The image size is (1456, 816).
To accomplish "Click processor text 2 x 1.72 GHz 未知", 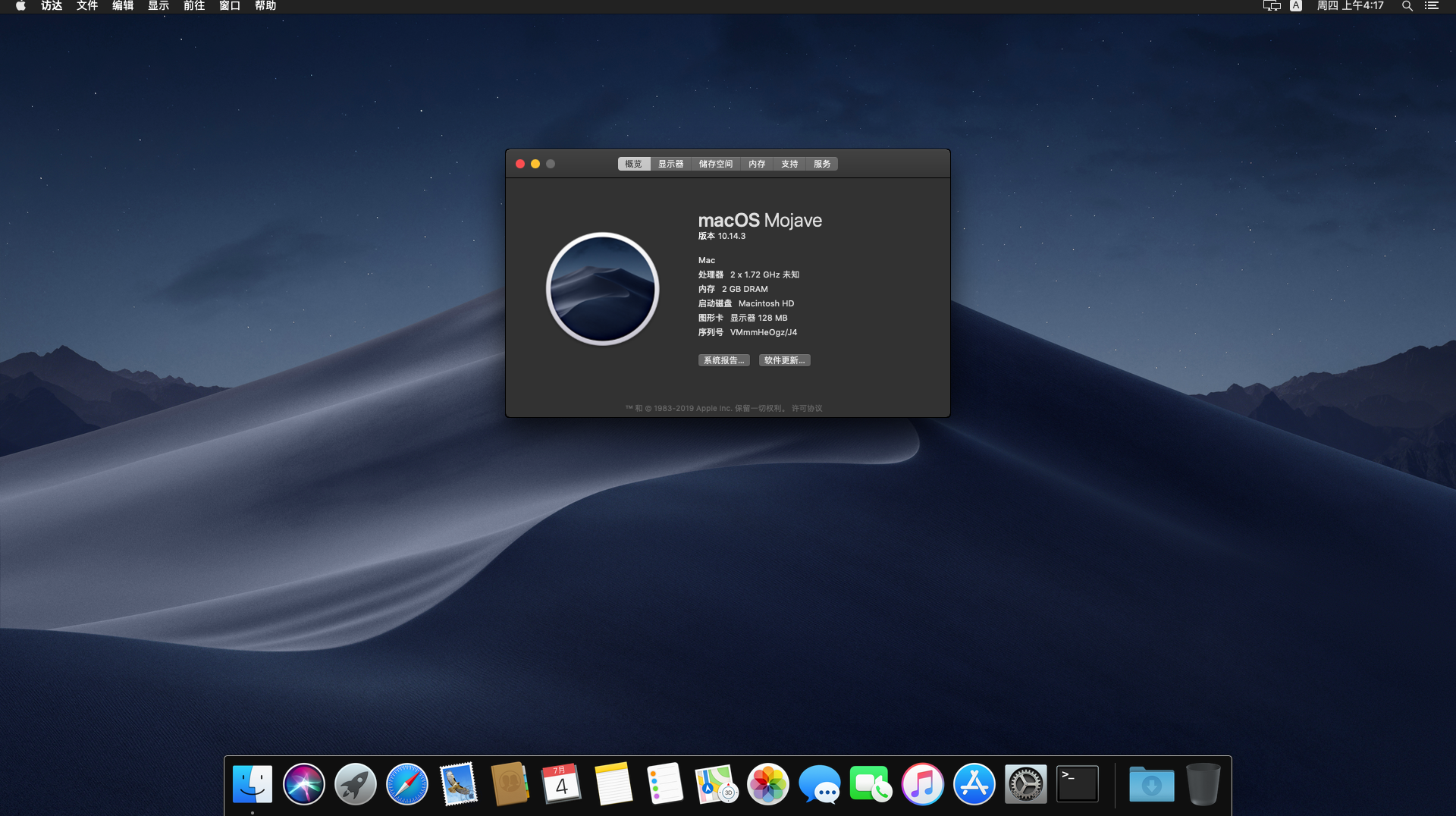I will [x=764, y=275].
